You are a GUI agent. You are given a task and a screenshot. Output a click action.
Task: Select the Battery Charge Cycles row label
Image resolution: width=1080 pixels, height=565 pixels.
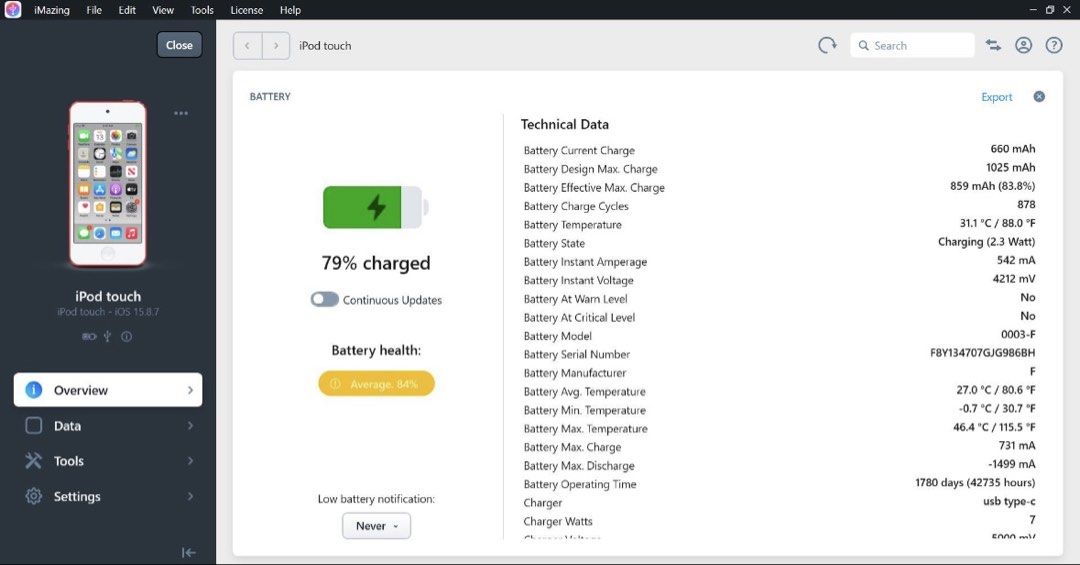coord(576,206)
